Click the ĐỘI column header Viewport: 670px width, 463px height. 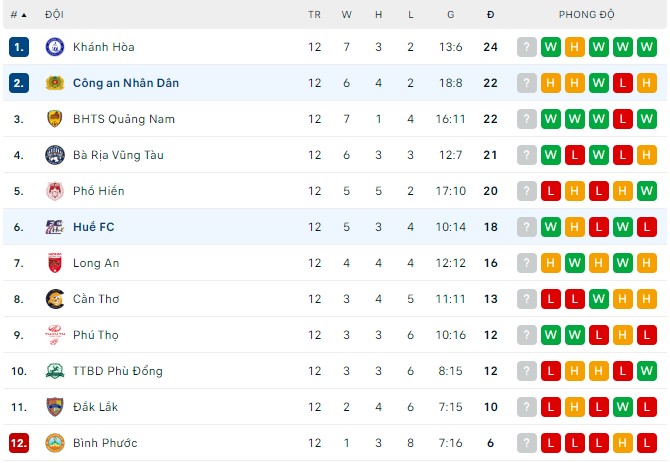click(55, 15)
